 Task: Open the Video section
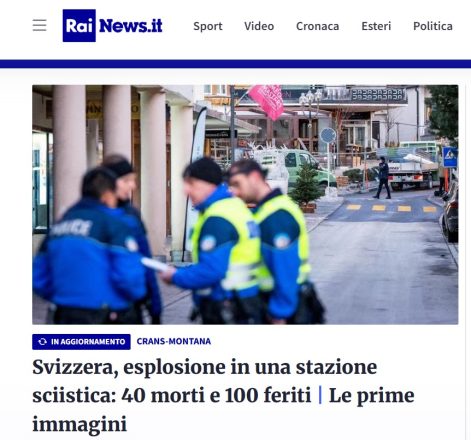259,26
